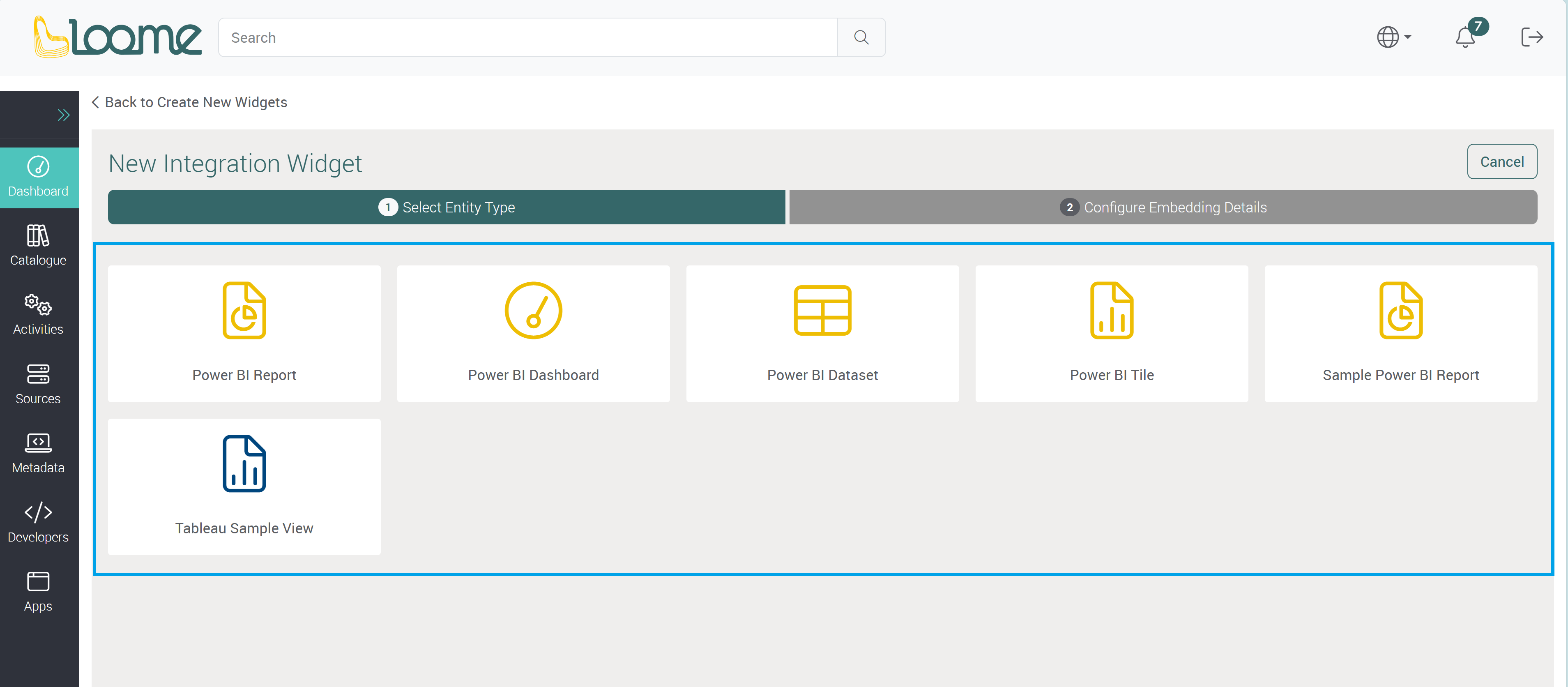
Task: Choose the Sample Power BI Report icon
Action: [x=1401, y=310]
